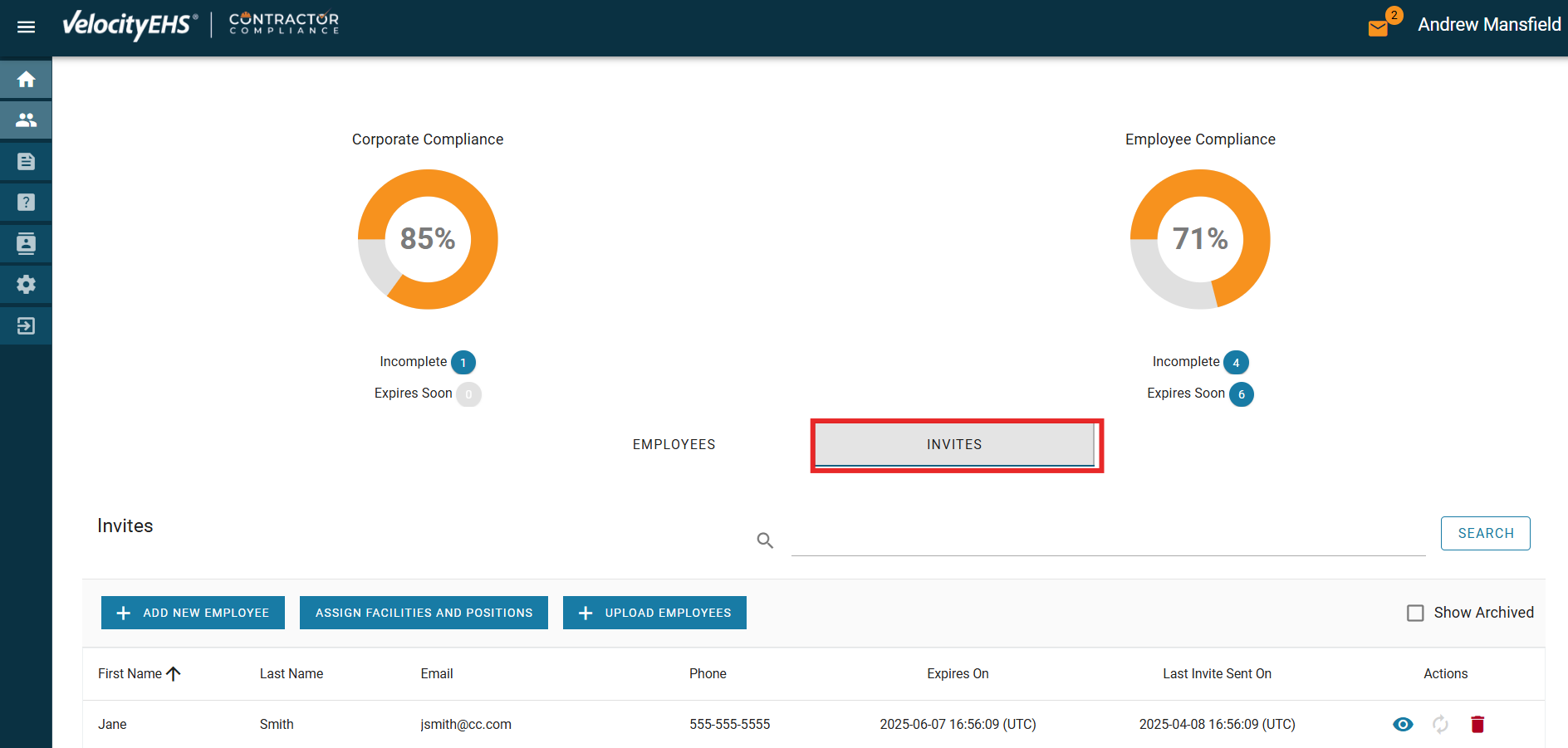Sort by First Name column arrow
This screenshot has height=748, width=1568.
pos(174,673)
